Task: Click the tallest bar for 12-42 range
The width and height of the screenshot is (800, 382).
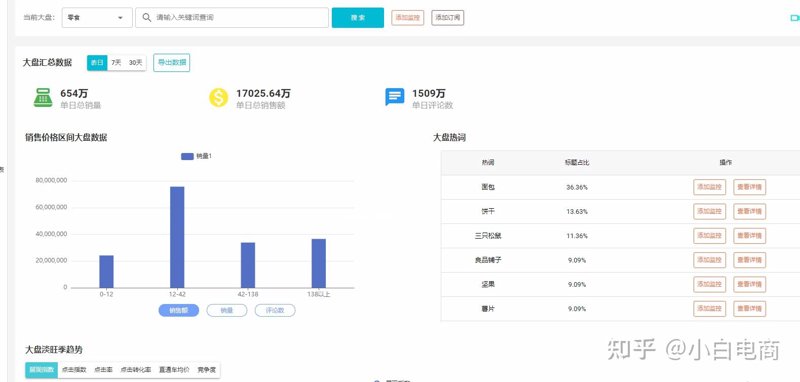Action: click(177, 237)
